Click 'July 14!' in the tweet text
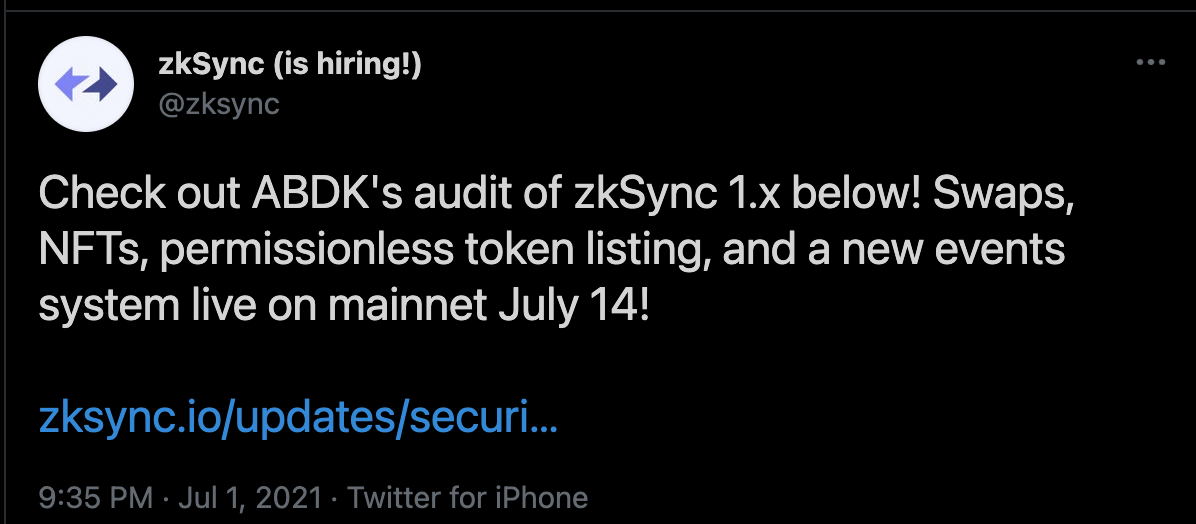Viewport: 1196px width, 524px height. (574, 307)
